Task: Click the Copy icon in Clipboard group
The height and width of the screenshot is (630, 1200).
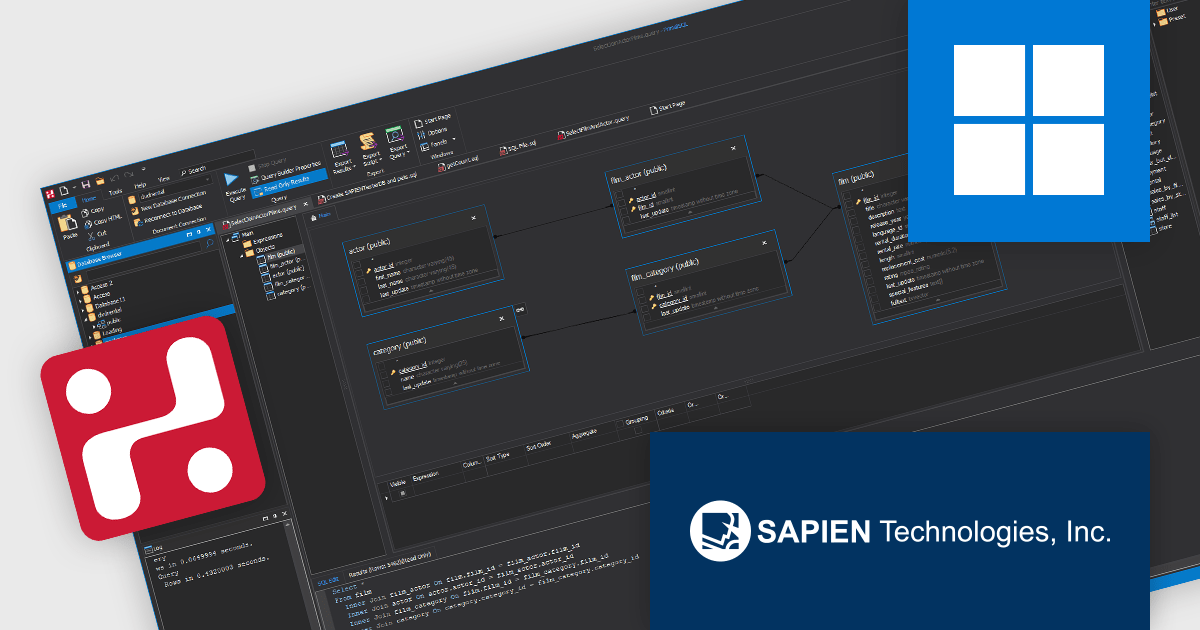Action: click(x=86, y=213)
